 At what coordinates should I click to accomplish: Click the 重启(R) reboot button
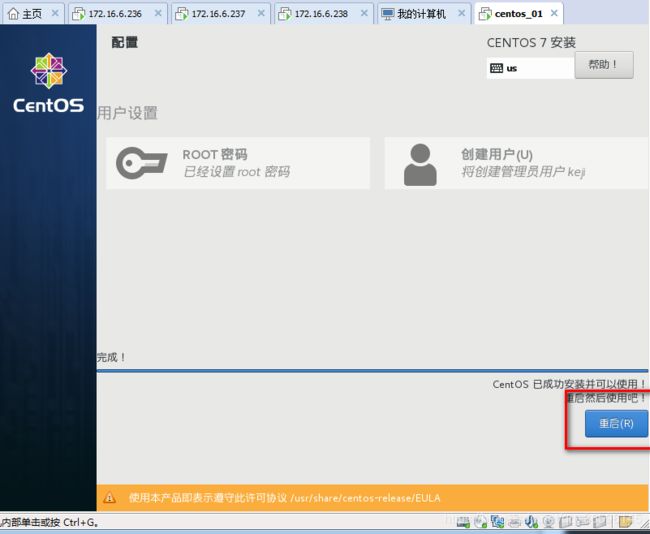click(616, 423)
